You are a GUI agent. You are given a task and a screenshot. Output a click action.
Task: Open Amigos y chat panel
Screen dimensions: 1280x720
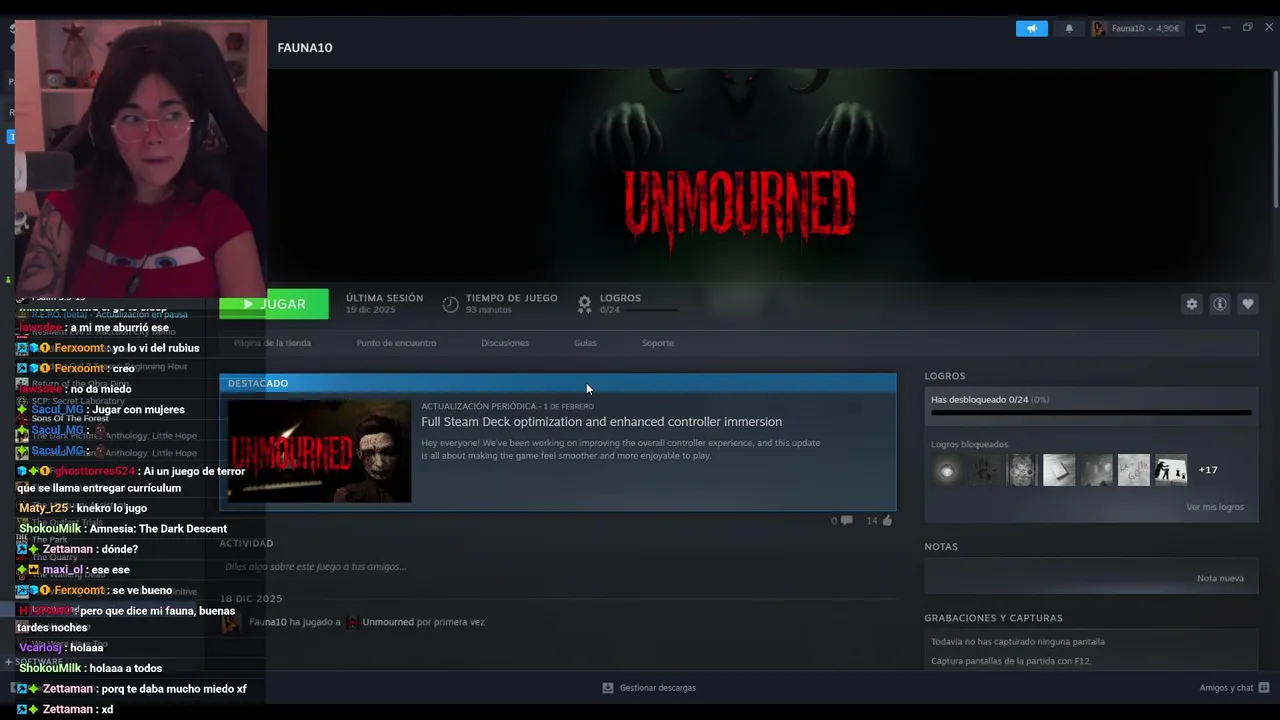pyautogui.click(x=1226, y=688)
